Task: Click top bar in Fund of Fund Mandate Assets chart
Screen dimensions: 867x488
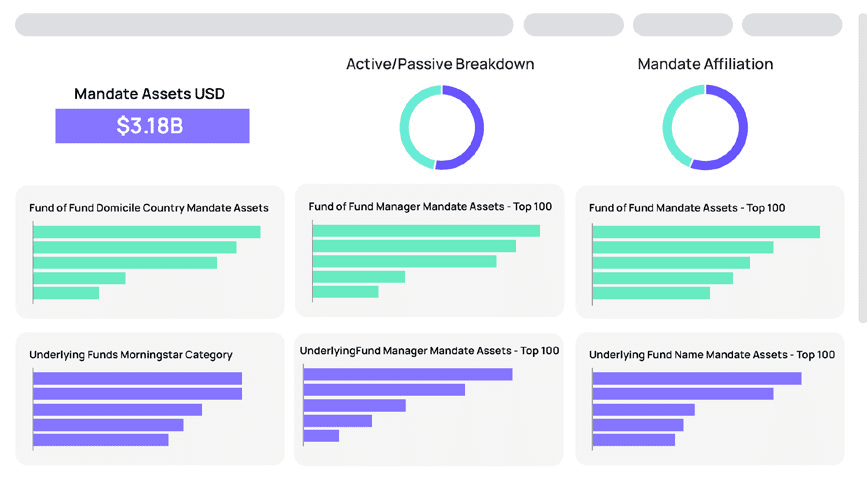Action: [706, 232]
